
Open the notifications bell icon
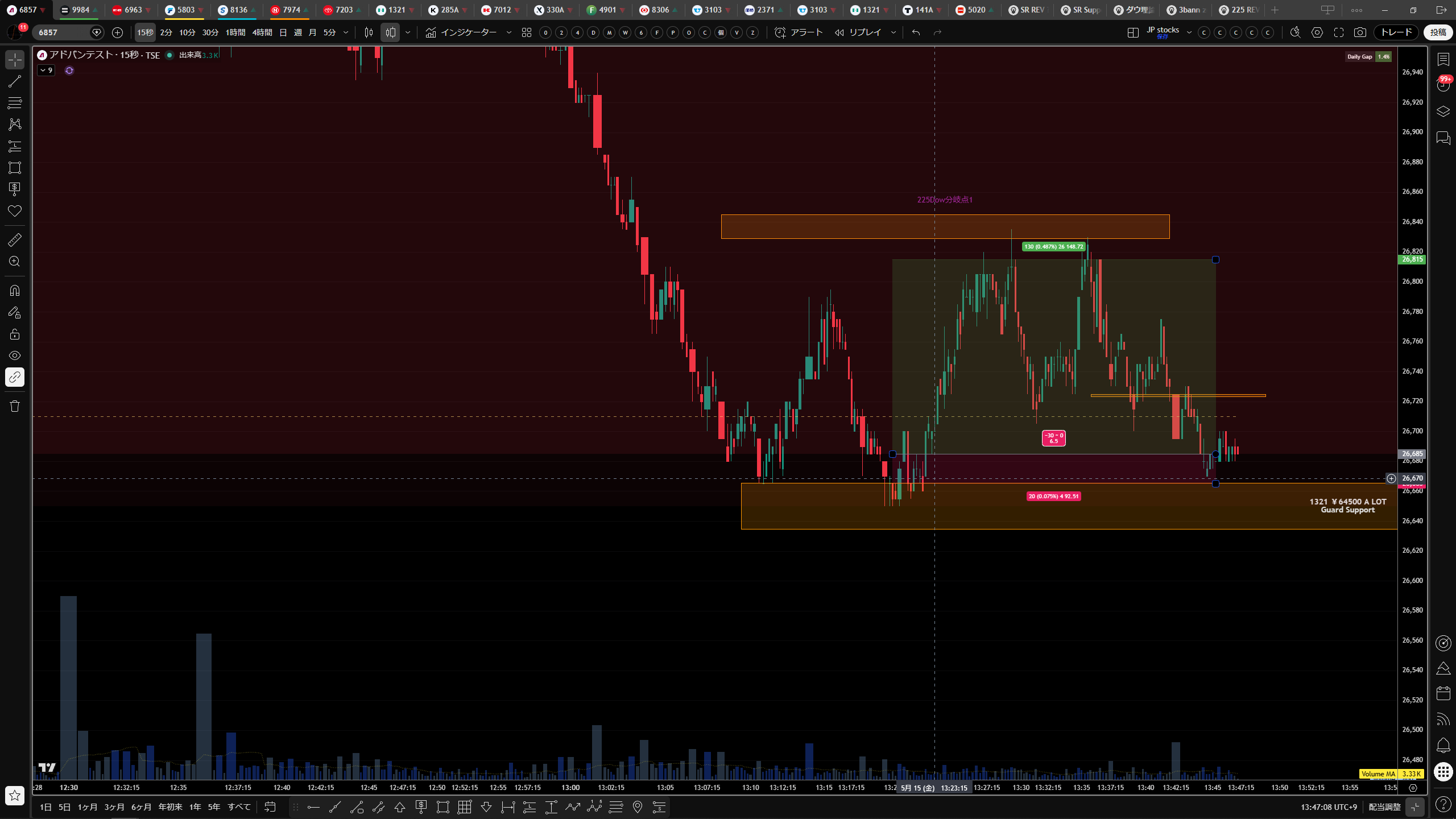tap(1443, 745)
